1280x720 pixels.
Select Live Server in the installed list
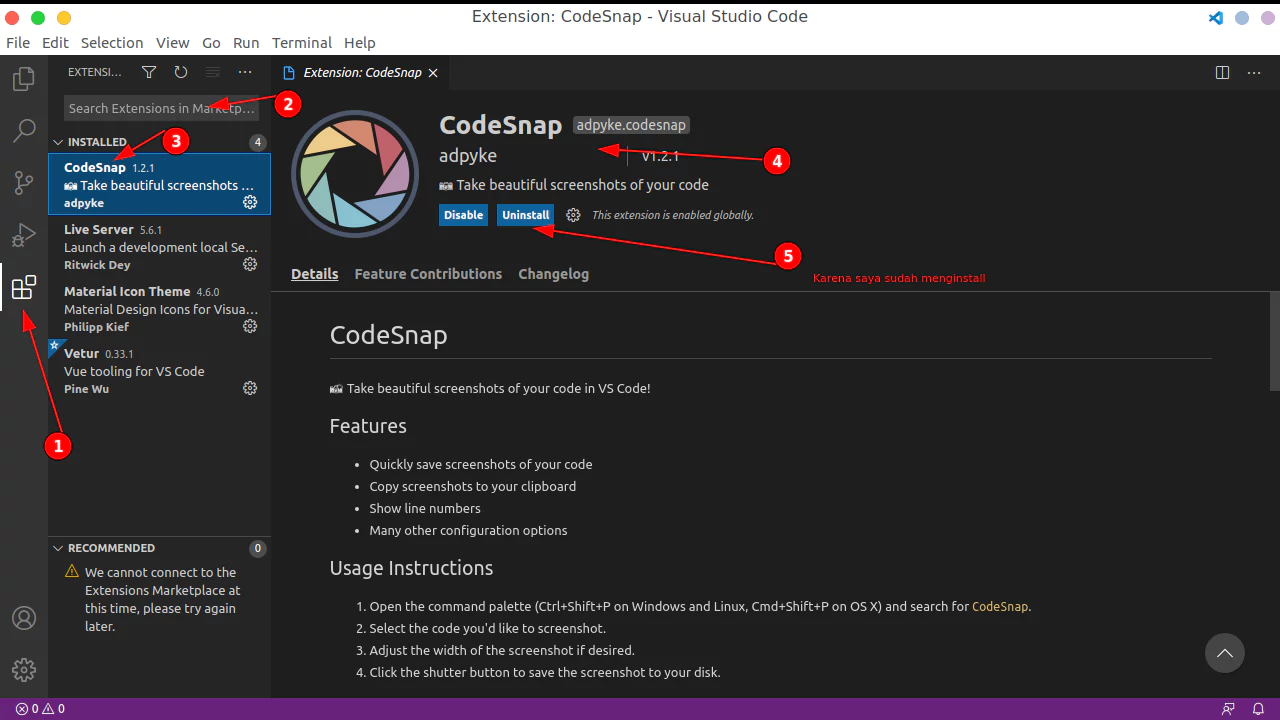click(159, 246)
